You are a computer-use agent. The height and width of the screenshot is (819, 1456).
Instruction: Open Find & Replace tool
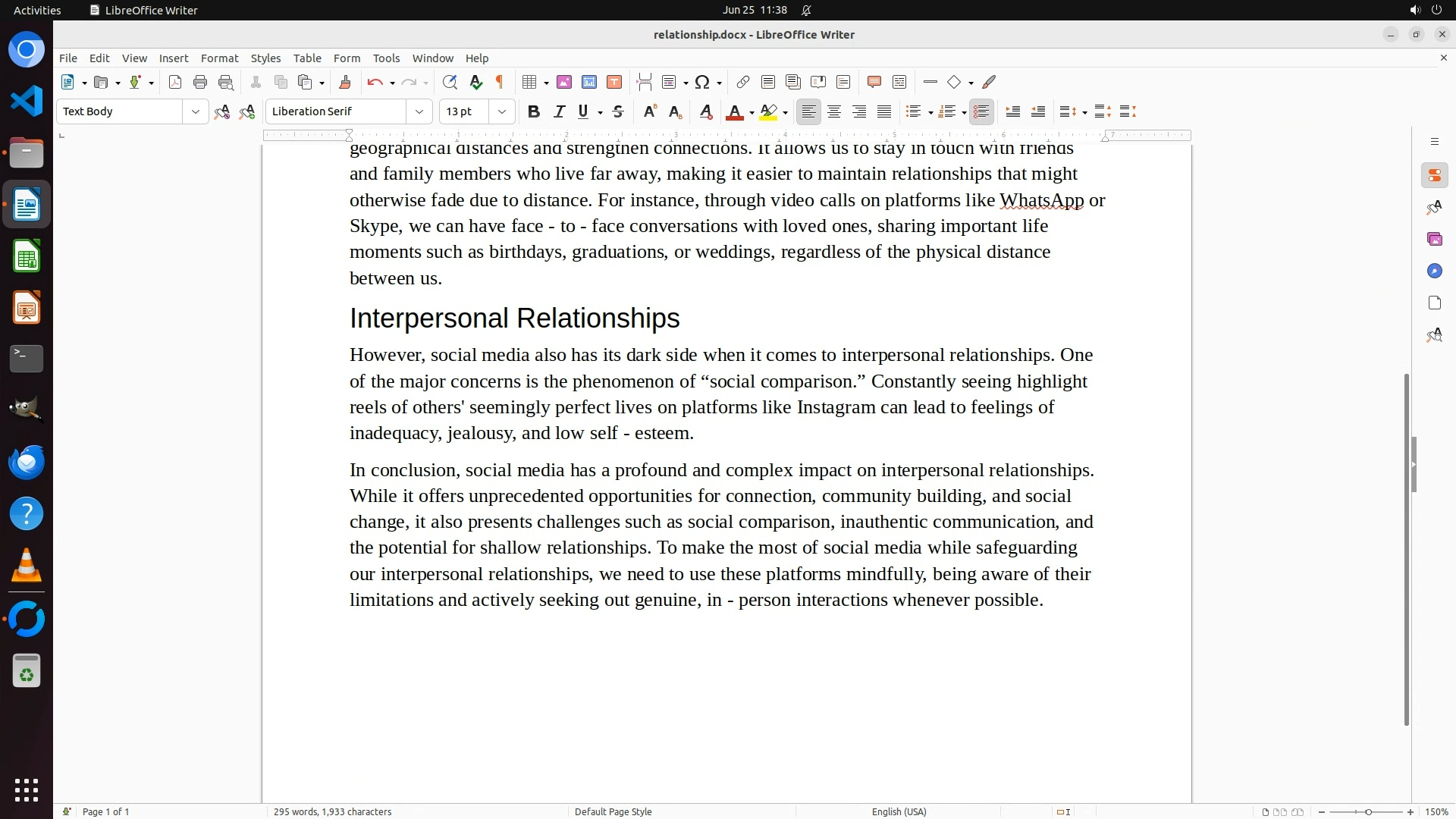[450, 83]
